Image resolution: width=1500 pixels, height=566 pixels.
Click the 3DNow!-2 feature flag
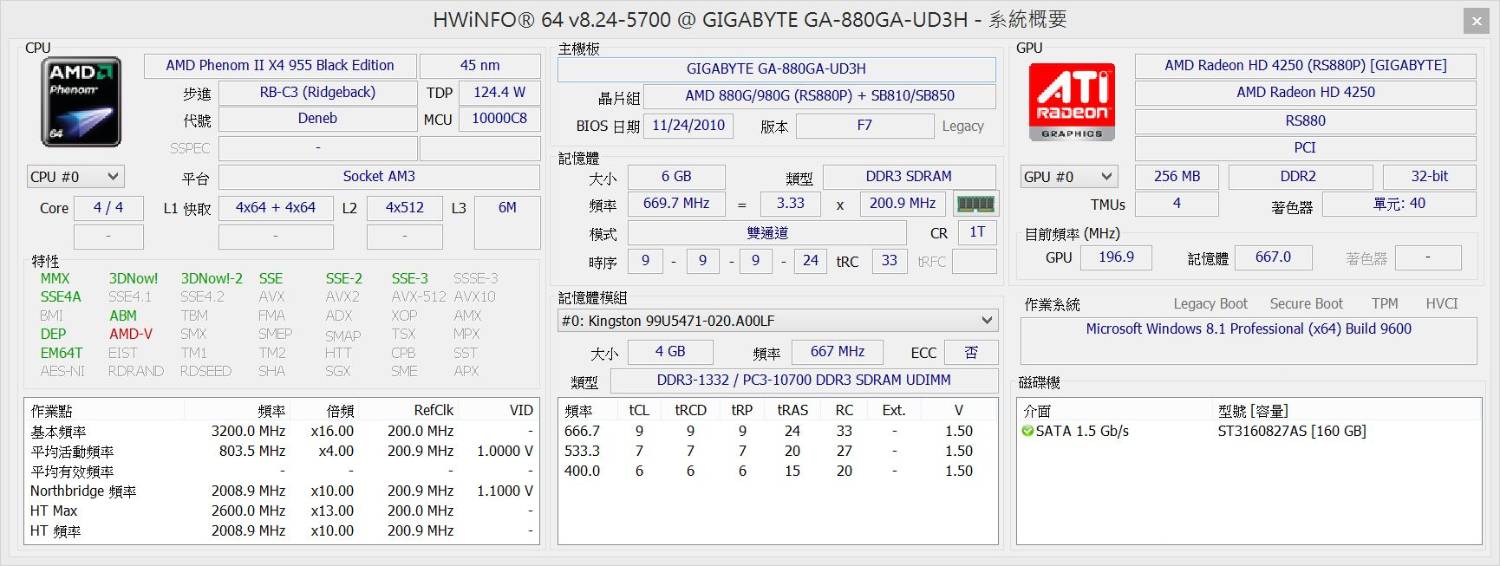pyautogui.click(x=212, y=279)
